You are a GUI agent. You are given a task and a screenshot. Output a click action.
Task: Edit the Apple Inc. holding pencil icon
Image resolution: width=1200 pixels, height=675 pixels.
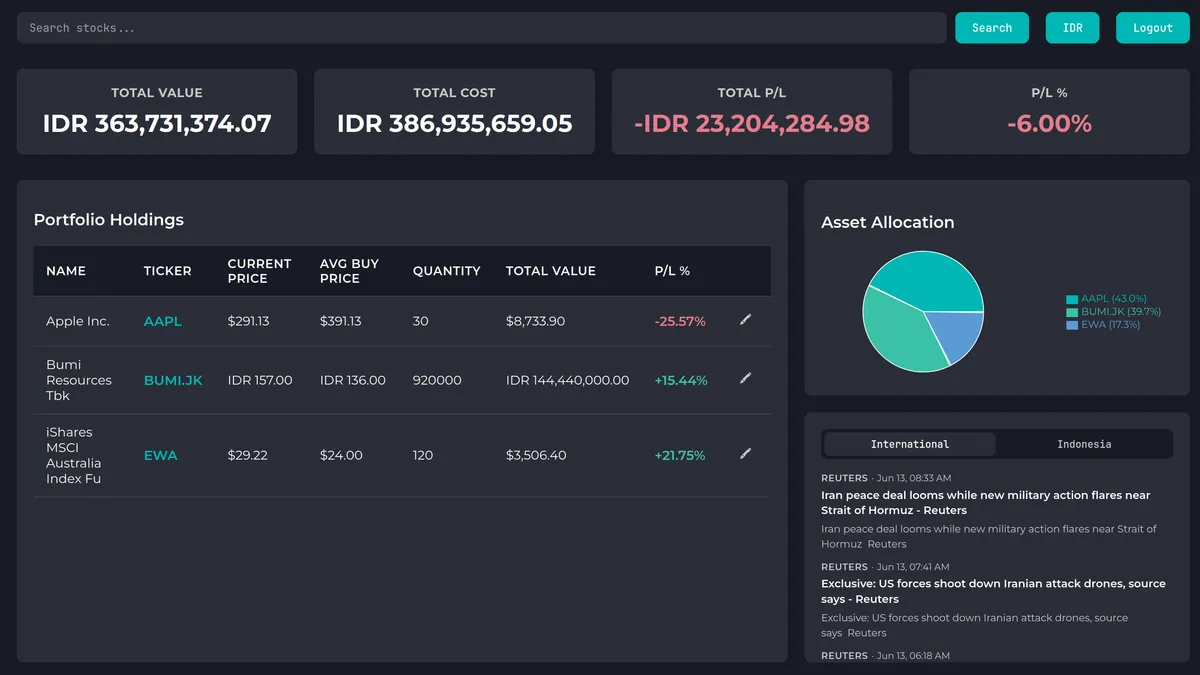745,320
